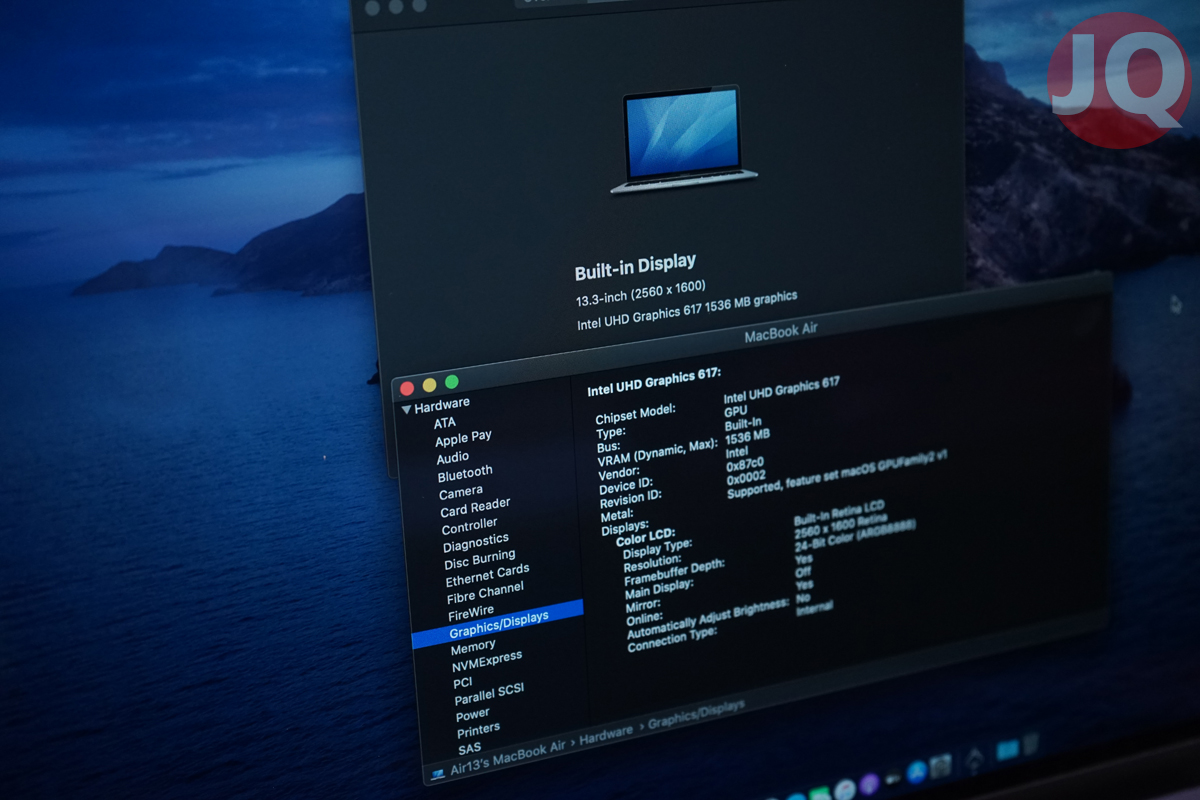The image size is (1200, 800).
Task: Click Intel UHD Graphics 617 1536 MB graphics
Action: (687, 310)
